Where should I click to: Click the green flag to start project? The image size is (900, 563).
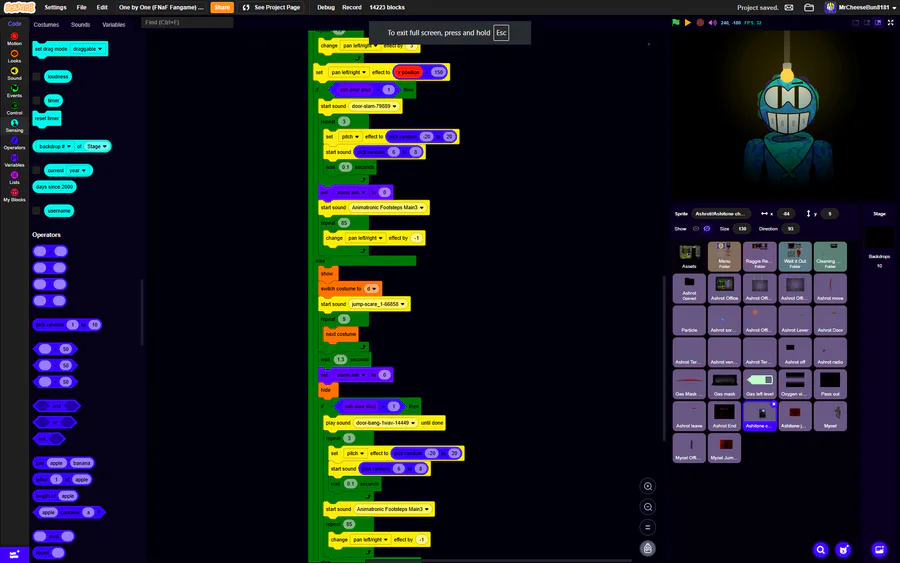point(676,22)
